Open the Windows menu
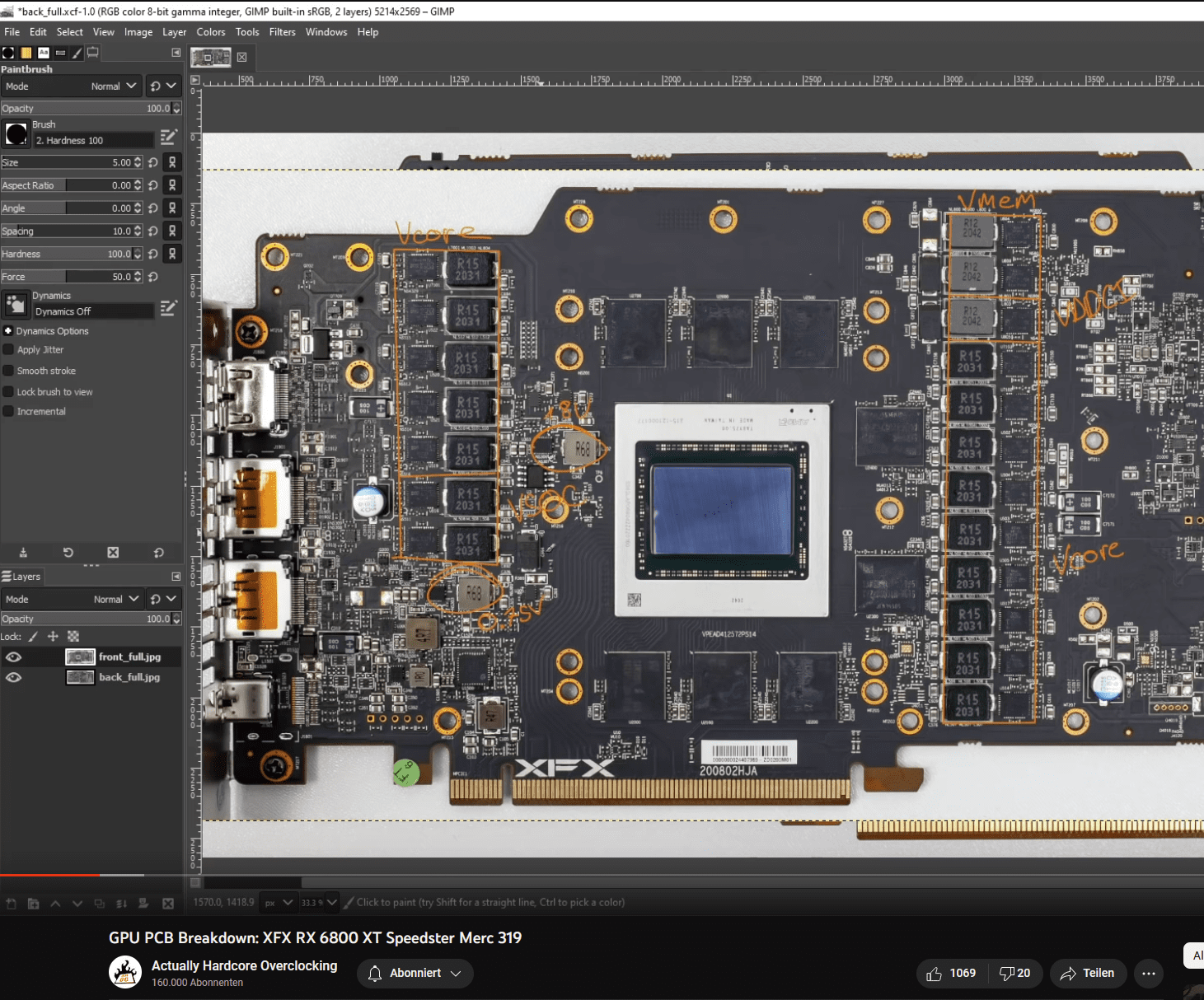This screenshot has width=1204, height=1000. tap(326, 32)
